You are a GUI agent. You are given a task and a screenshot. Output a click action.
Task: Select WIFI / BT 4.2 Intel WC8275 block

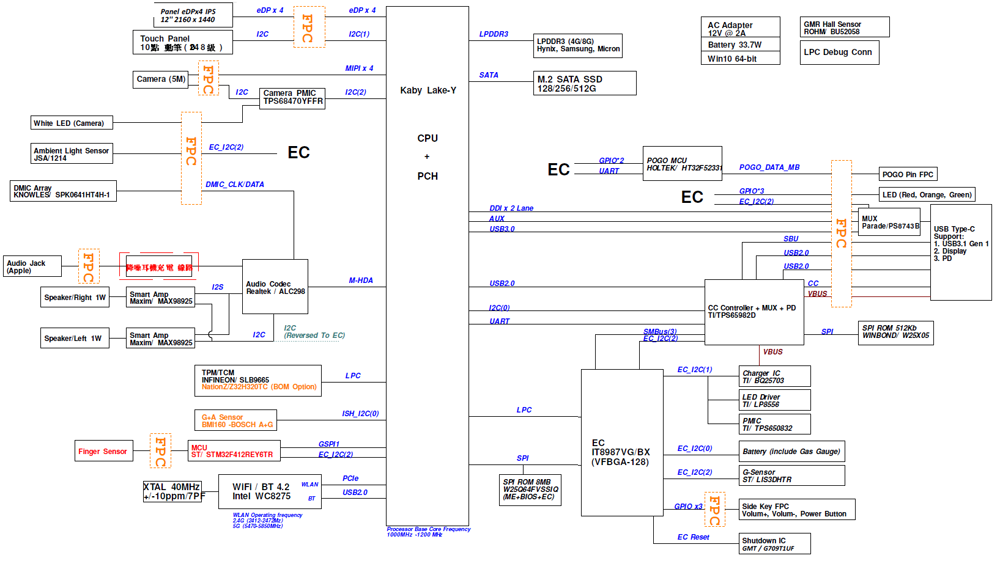pos(270,492)
